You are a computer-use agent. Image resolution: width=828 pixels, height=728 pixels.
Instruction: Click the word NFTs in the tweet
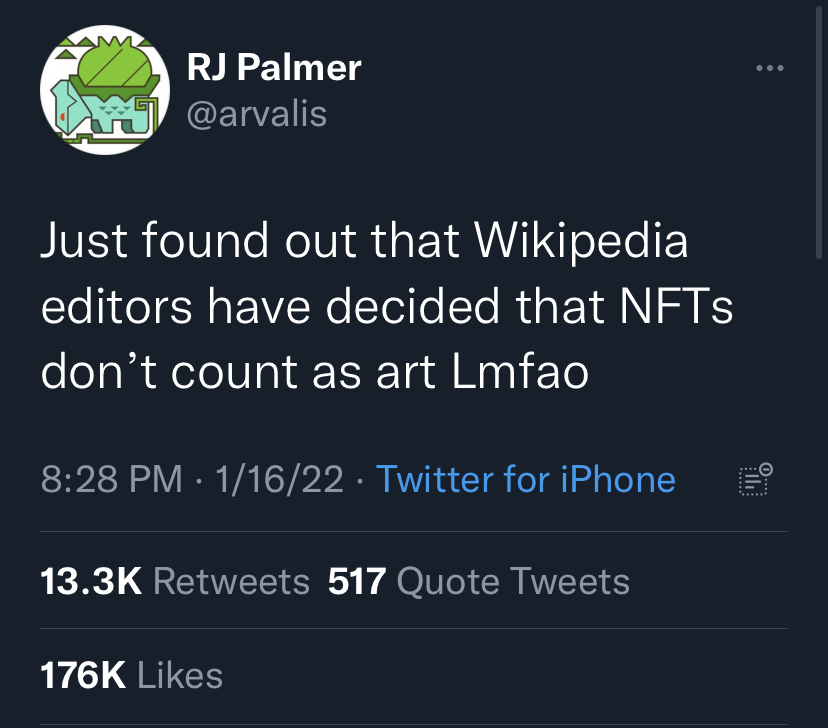tap(676, 306)
